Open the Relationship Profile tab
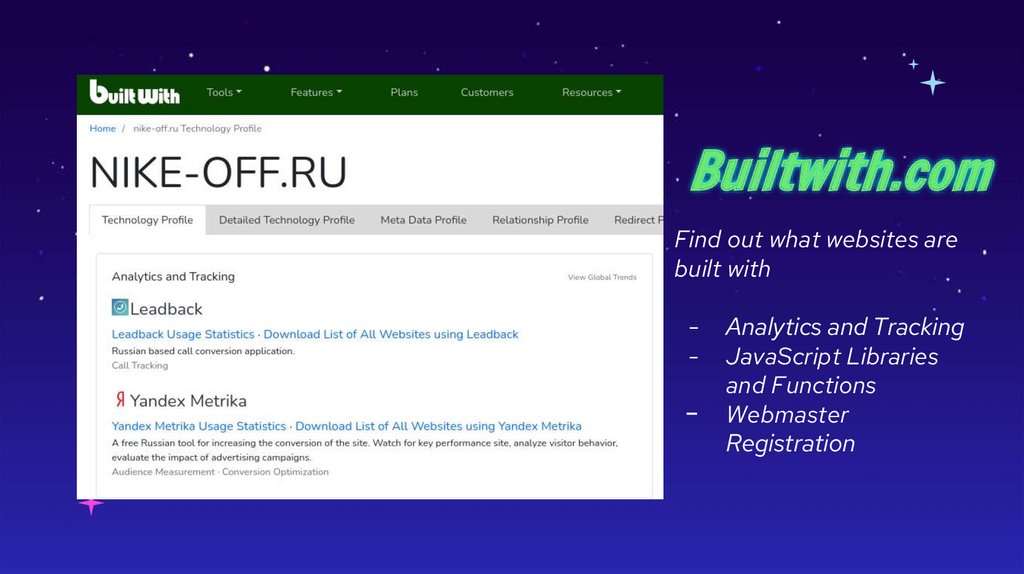This screenshot has width=1024, height=574. click(540, 220)
